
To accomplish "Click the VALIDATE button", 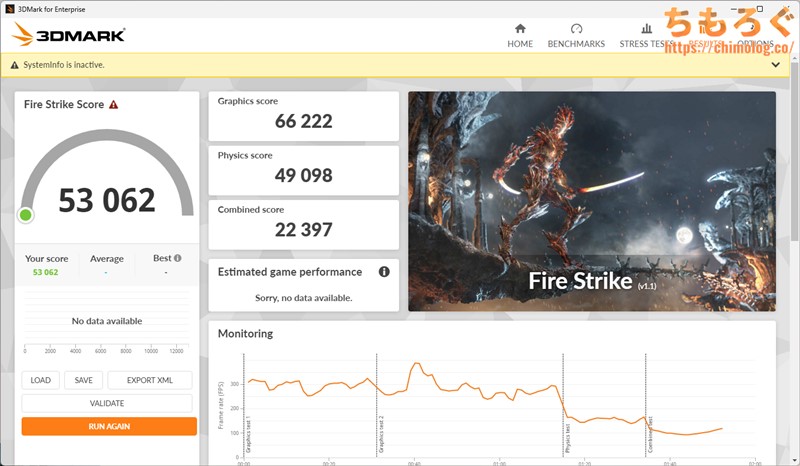I will [x=107, y=403].
